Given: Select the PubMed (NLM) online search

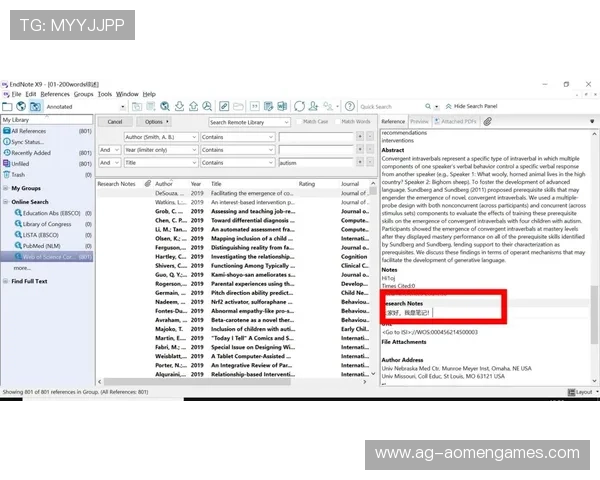Looking at the screenshot, I should click(40, 246).
